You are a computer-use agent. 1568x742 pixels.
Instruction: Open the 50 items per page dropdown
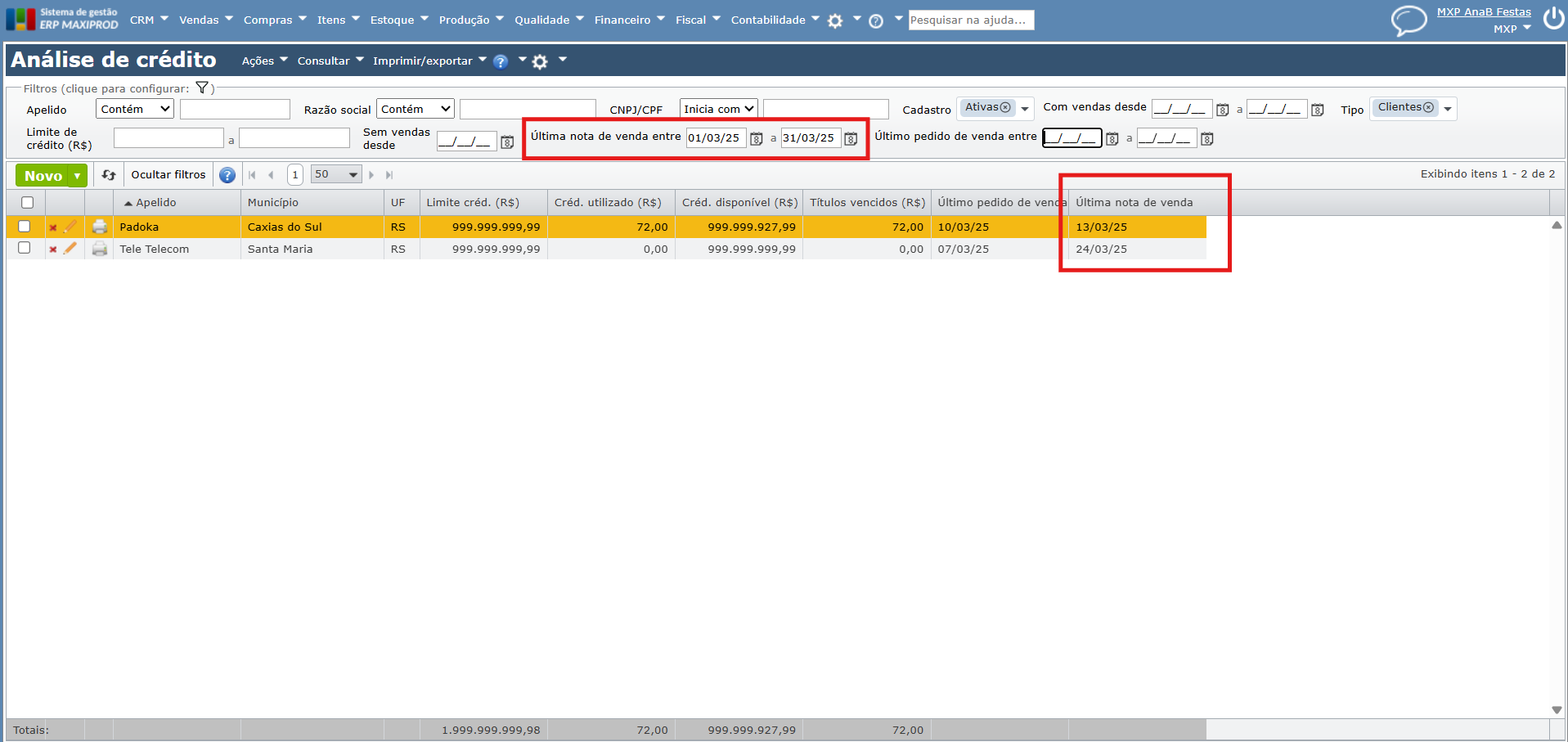[336, 175]
